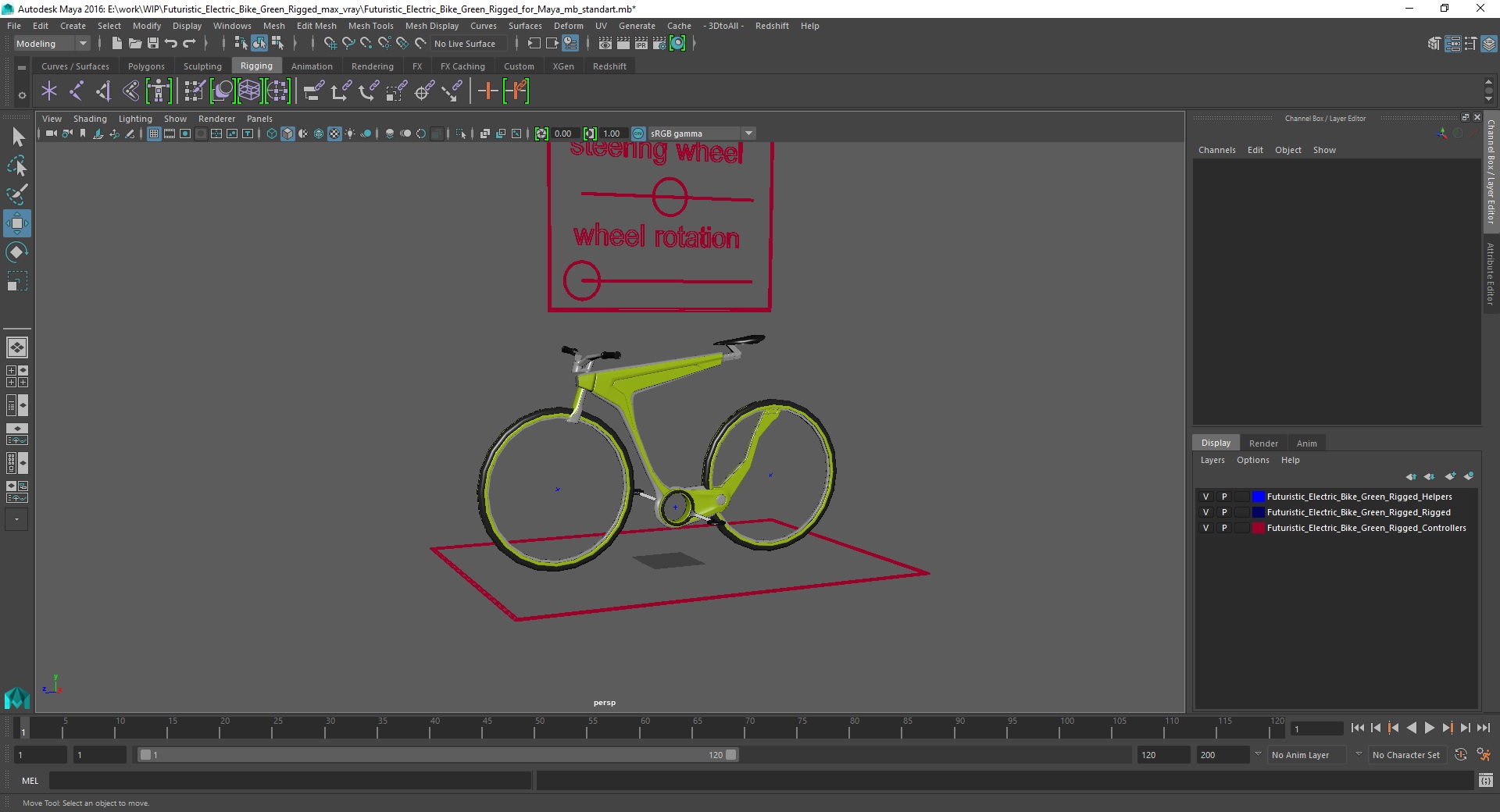This screenshot has height=812, width=1500.
Task: Toggle Auto Keyframe button
Action: 1461,755
